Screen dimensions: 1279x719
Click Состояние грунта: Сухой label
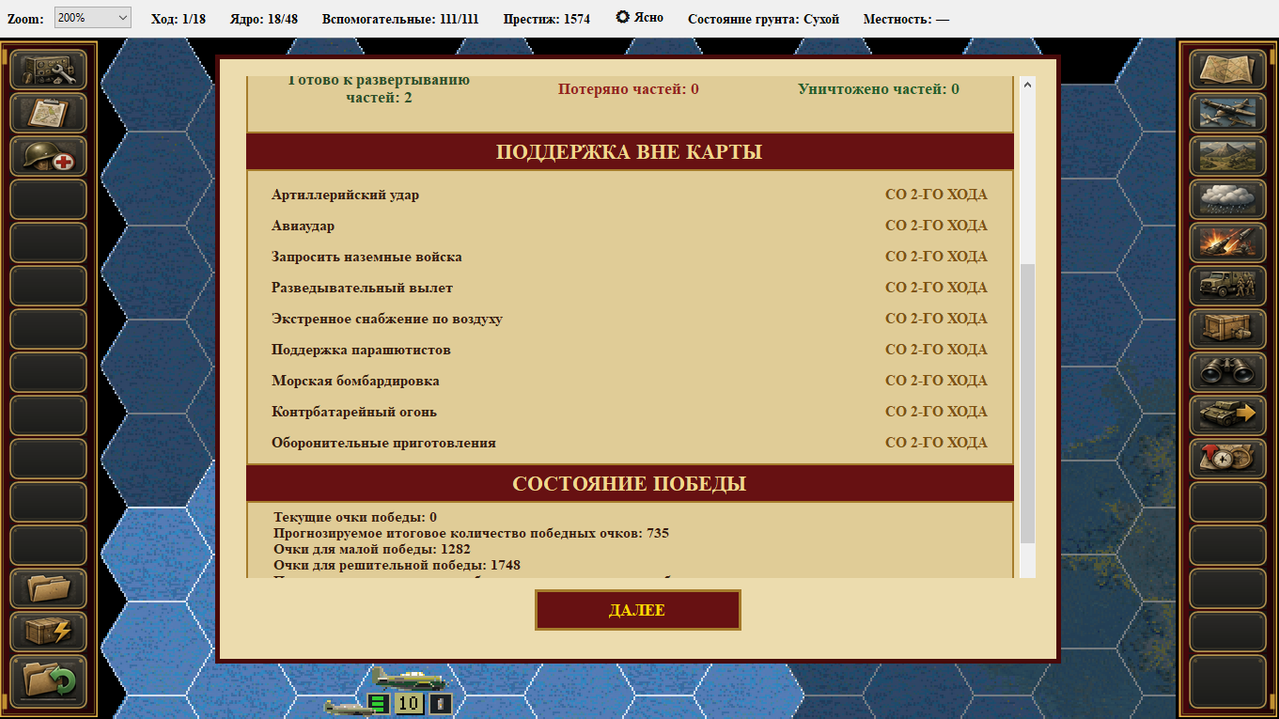(763, 19)
